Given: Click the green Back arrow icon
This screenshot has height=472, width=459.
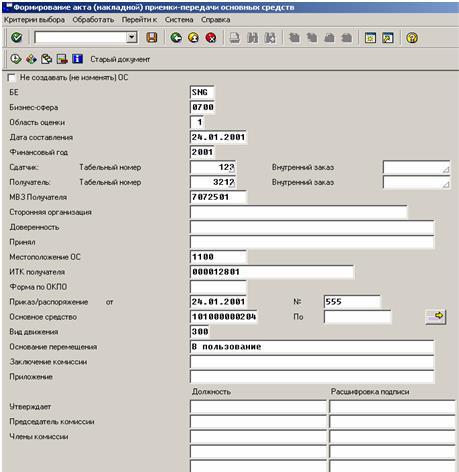Looking at the screenshot, I should pyautogui.click(x=176, y=38).
